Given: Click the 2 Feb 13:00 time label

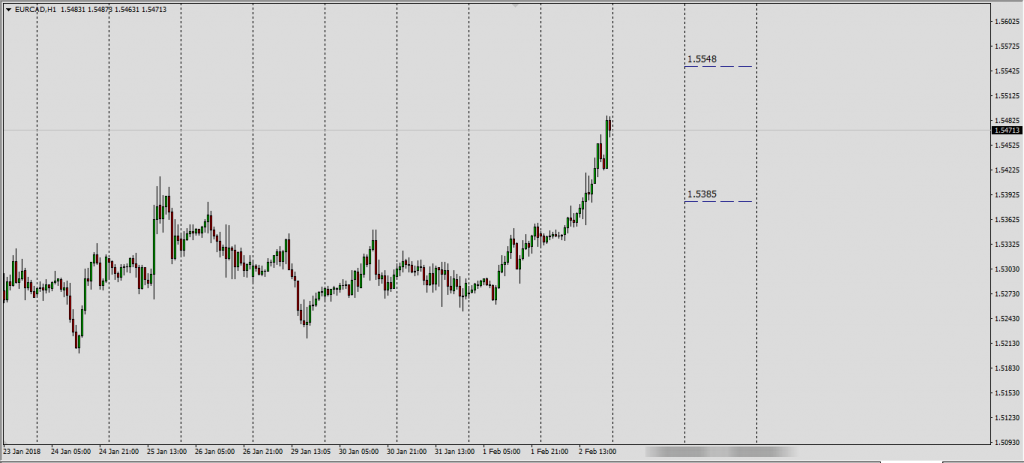Looking at the screenshot, I should point(599,451).
